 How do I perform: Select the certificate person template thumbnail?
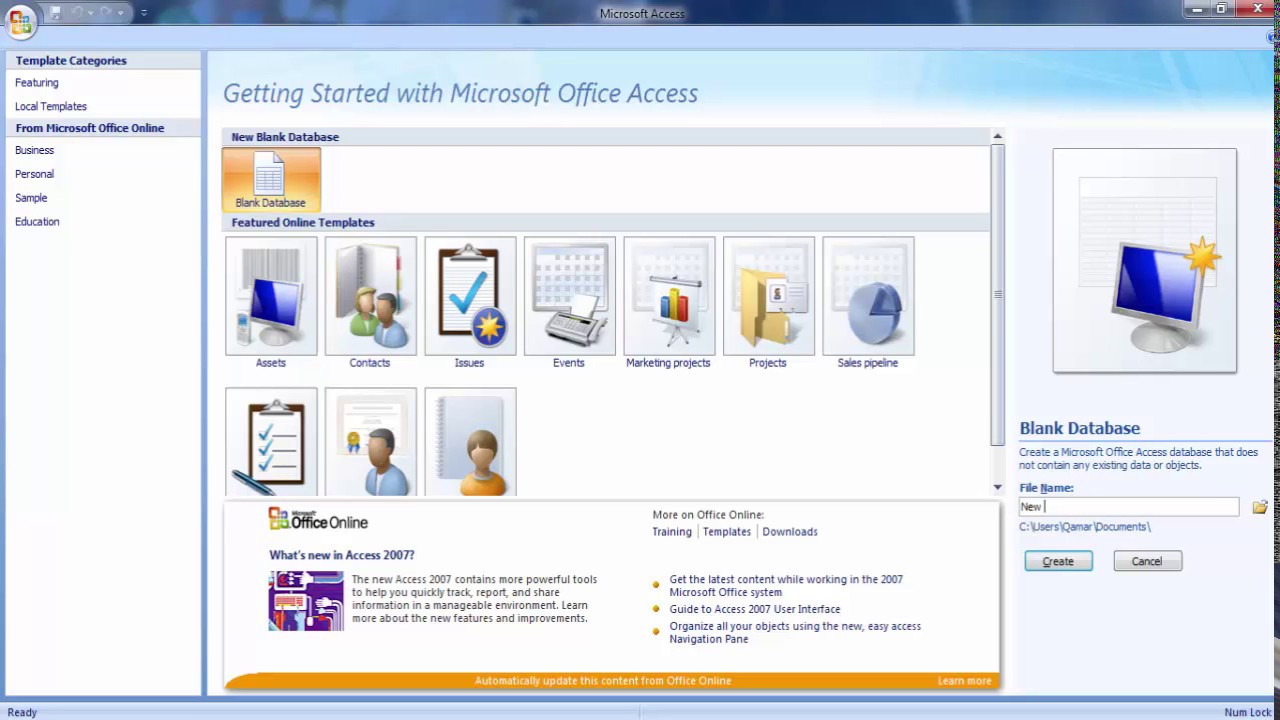click(370, 441)
